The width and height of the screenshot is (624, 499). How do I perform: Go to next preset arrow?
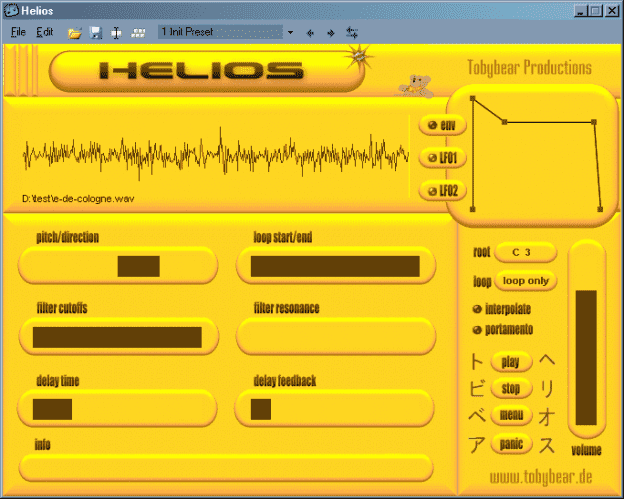pyautogui.click(x=330, y=33)
